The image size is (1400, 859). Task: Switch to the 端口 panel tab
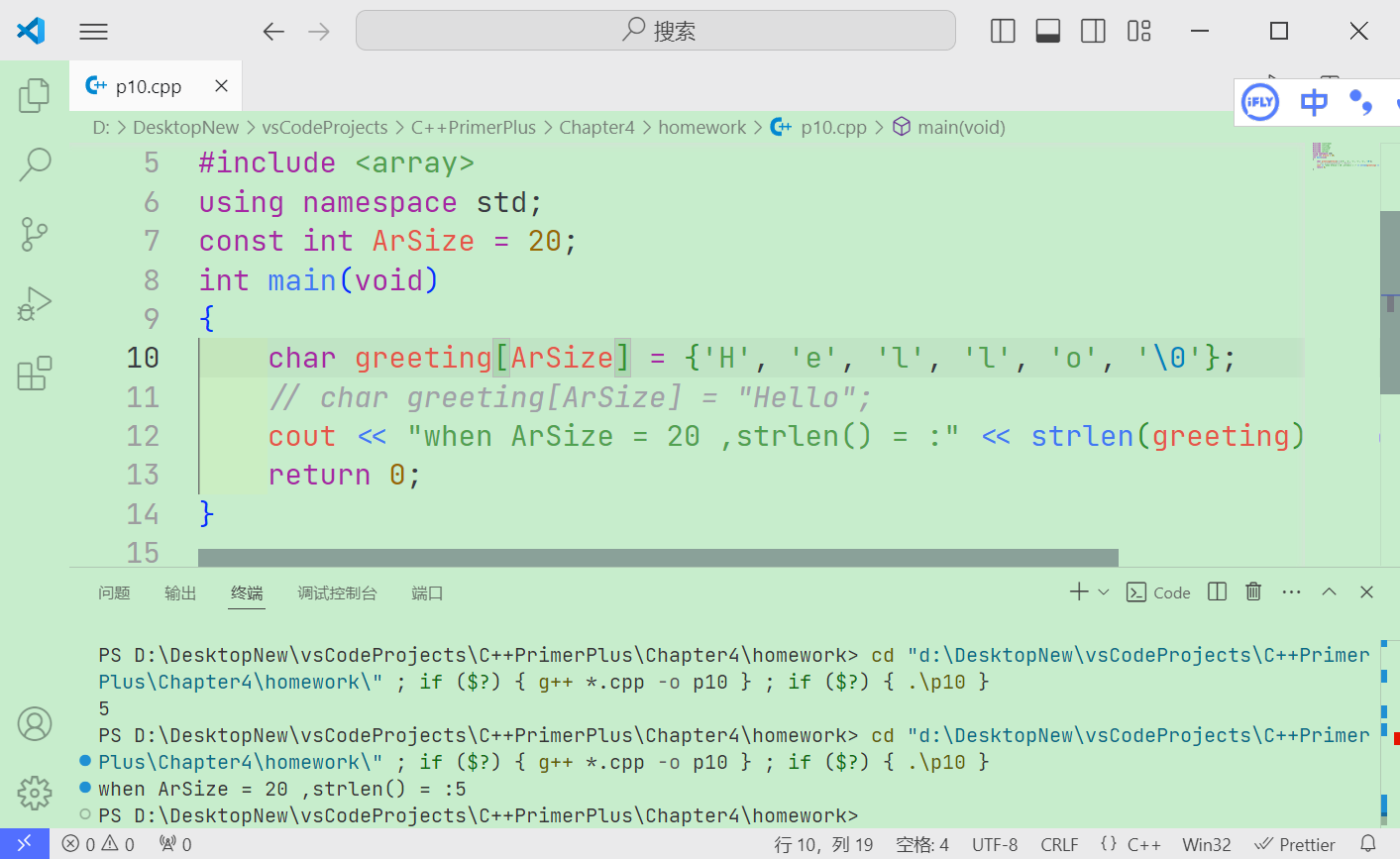click(427, 592)
